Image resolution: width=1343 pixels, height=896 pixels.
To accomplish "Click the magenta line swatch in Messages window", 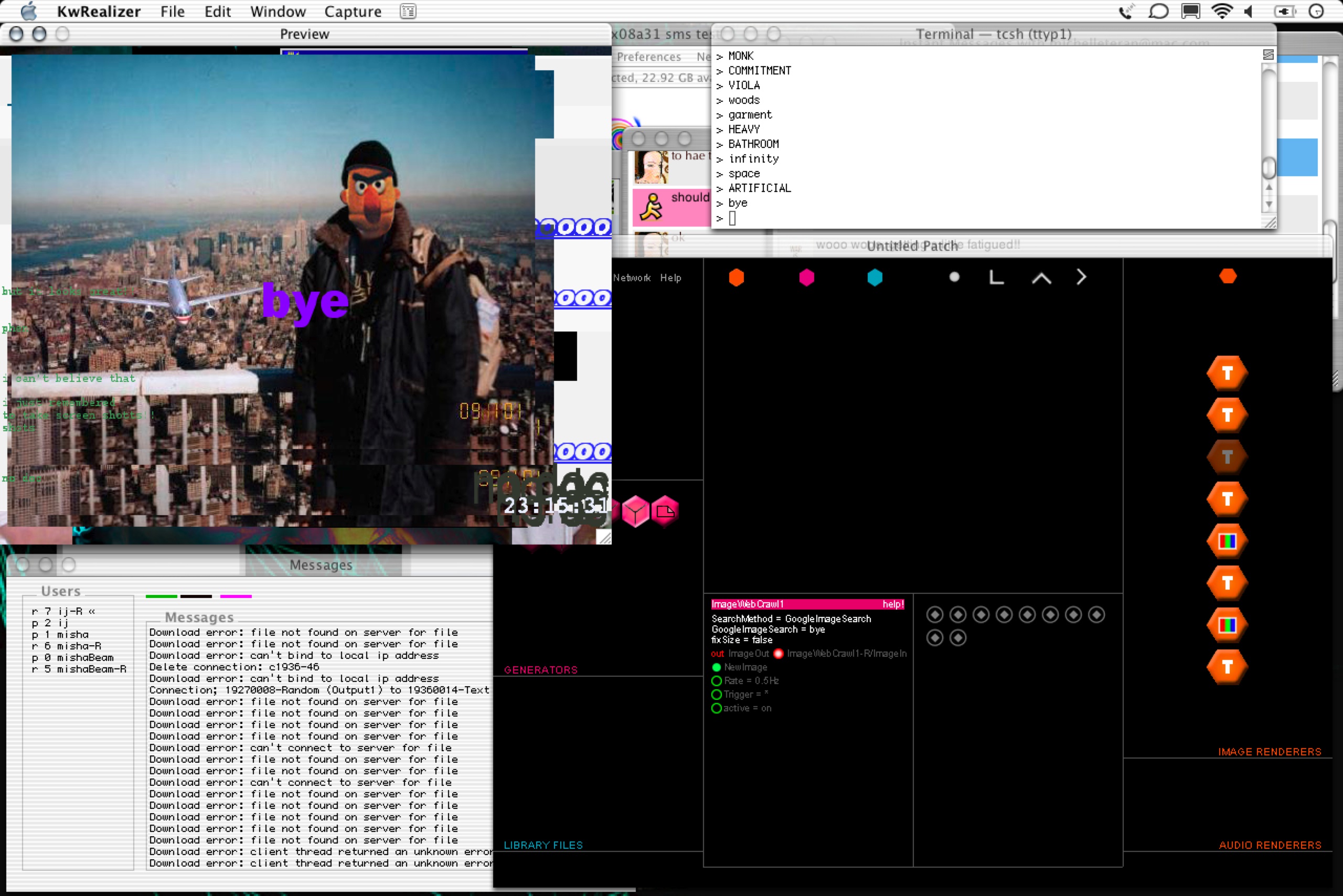I will (236, 596).
